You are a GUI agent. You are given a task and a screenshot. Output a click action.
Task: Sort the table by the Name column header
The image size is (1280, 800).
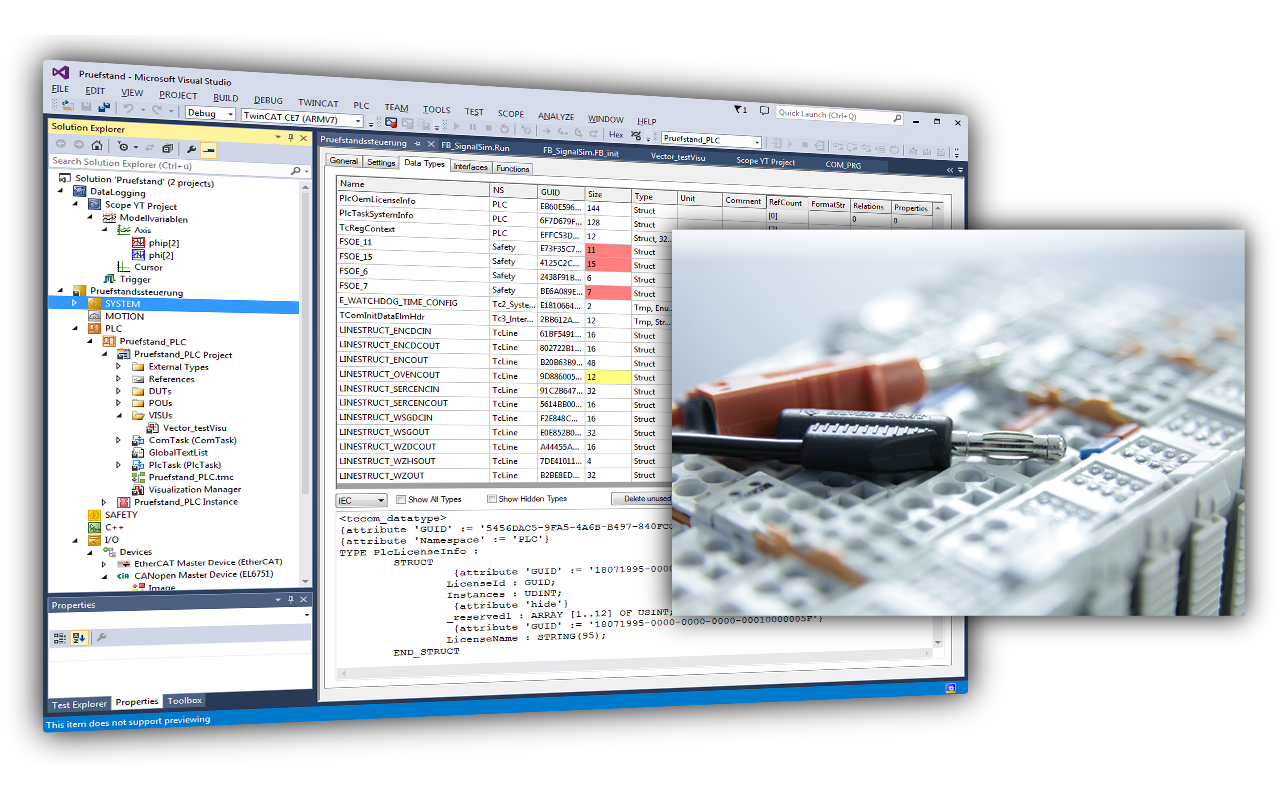pos(413,185)
